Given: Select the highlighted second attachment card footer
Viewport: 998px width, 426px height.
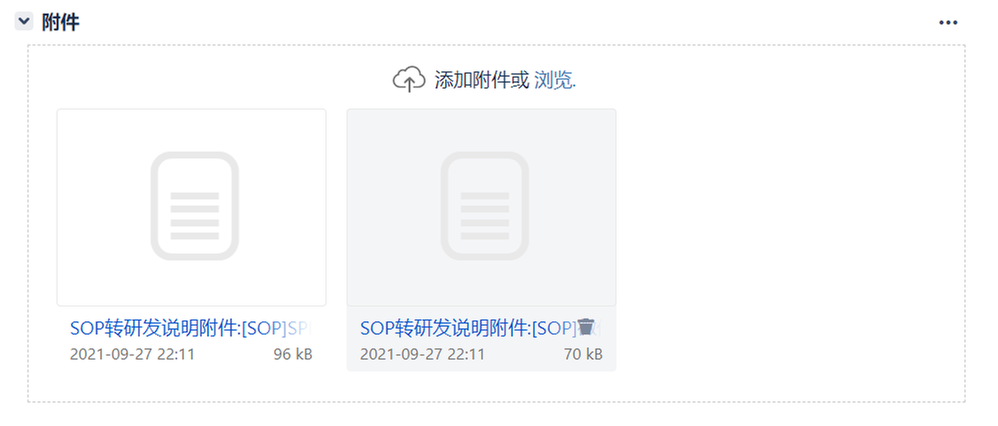Looking at the screenshot, I should click(x=481, y=339).
